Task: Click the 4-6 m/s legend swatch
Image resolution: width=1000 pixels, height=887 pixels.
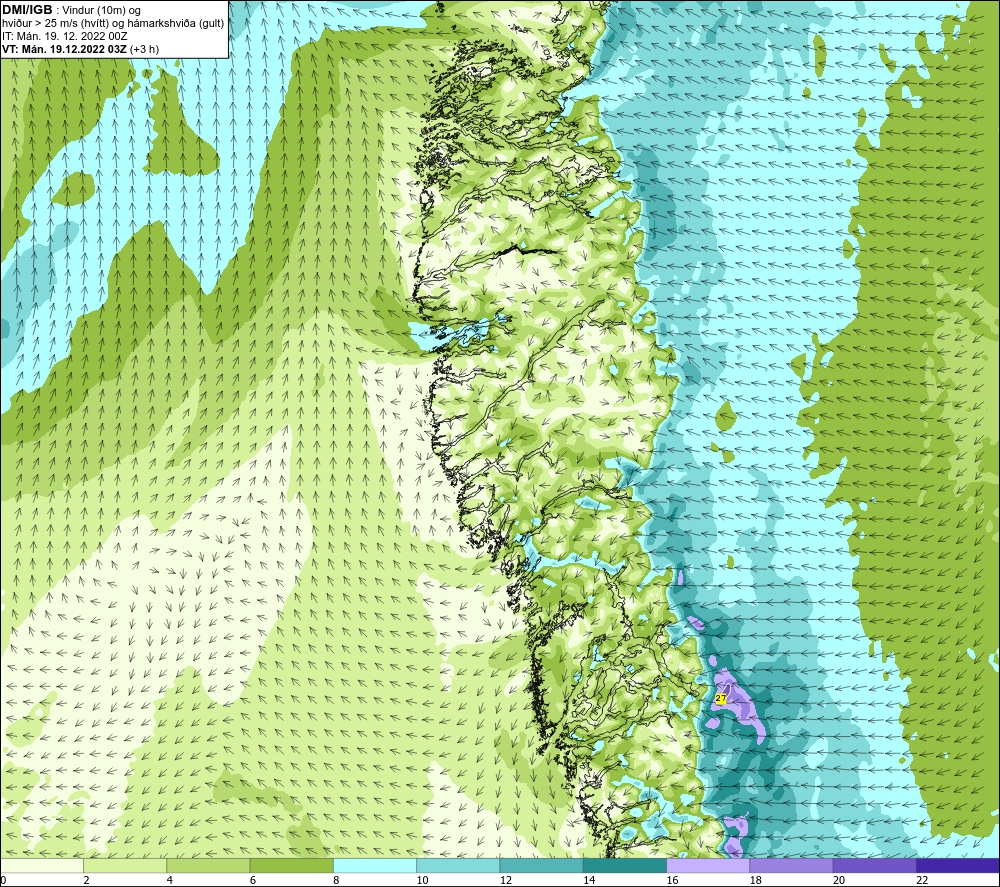Action: [208, 865]
